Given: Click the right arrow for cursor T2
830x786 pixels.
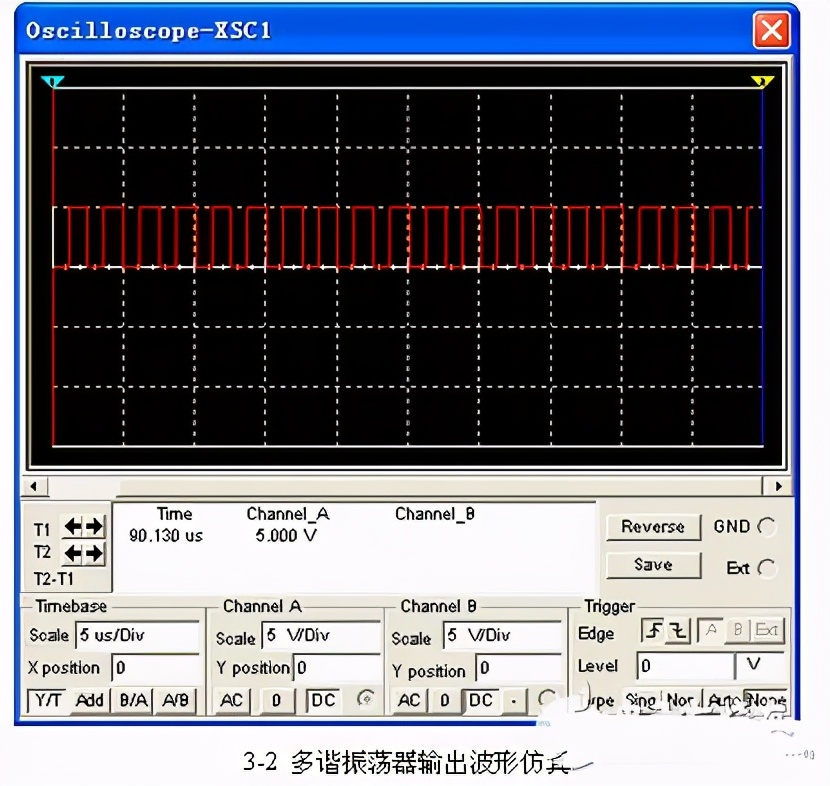Looking at the screenshot, I should 93,552.
